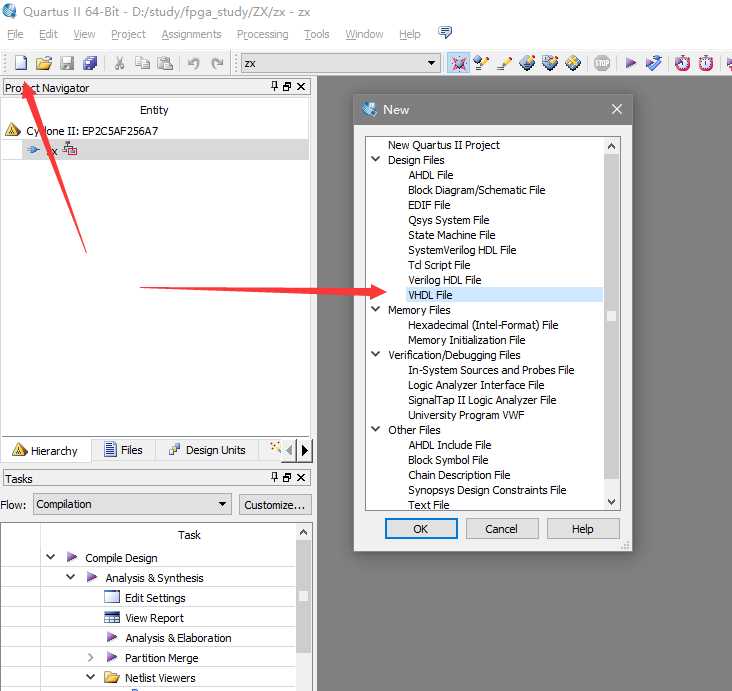This screenshot has width=732, height=691.
Task: Start Compilation with the purple play icon
Action: point(631,63)
